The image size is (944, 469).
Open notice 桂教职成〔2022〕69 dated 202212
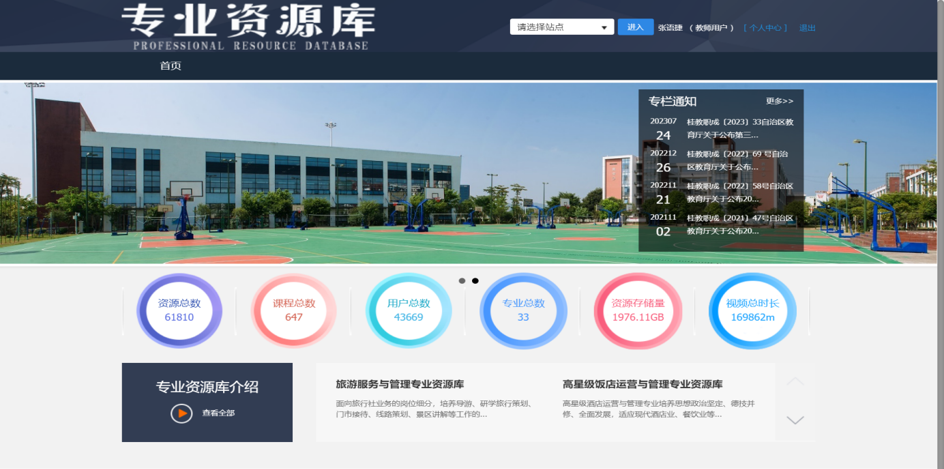pyautogui.click(x=738, y=160)
